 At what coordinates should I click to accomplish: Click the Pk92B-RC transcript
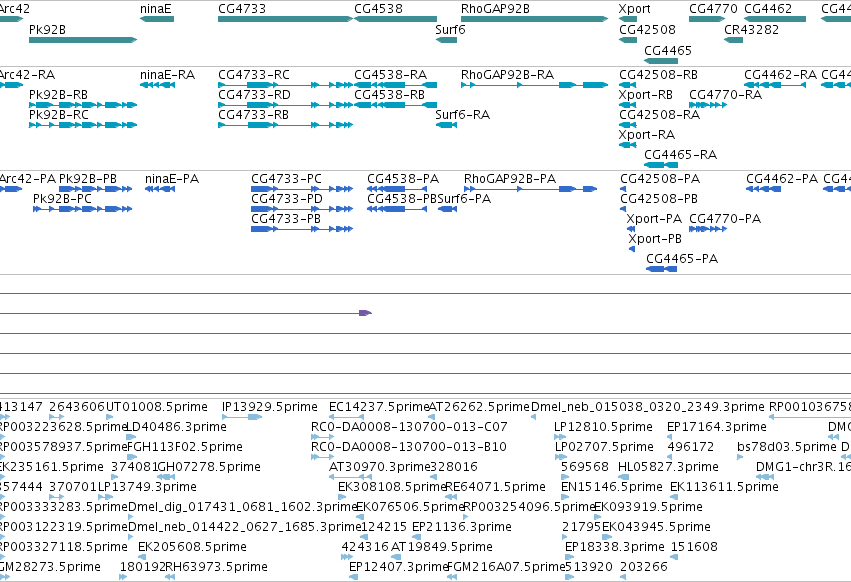point(83,125)
